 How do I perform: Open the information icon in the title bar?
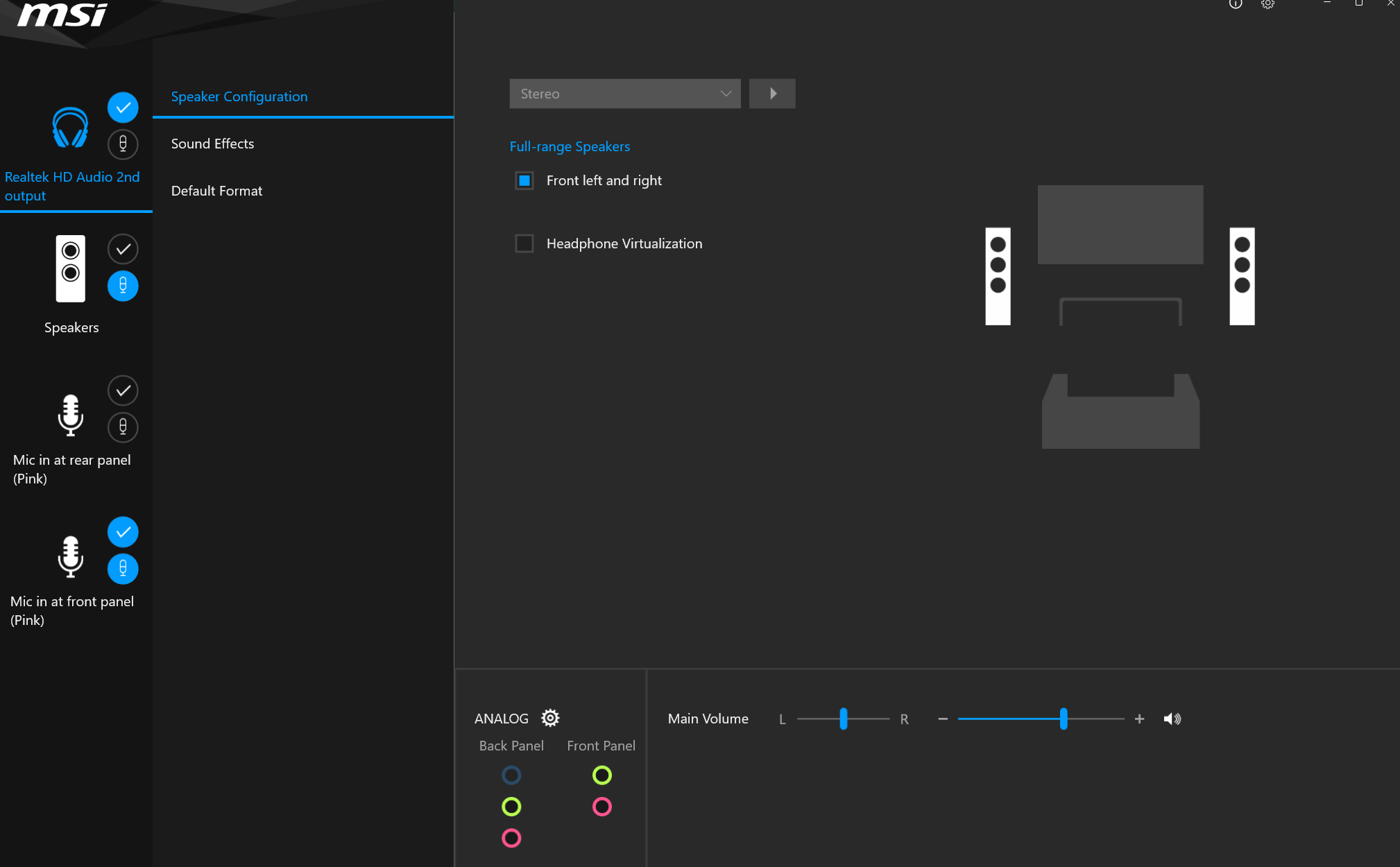1236,4
